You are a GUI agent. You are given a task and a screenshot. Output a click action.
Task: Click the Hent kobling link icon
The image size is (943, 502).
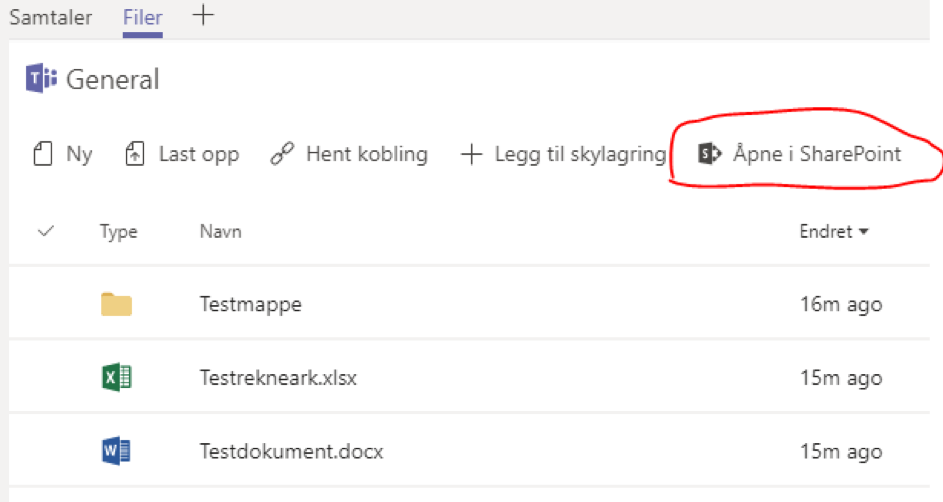click(283, 155)
